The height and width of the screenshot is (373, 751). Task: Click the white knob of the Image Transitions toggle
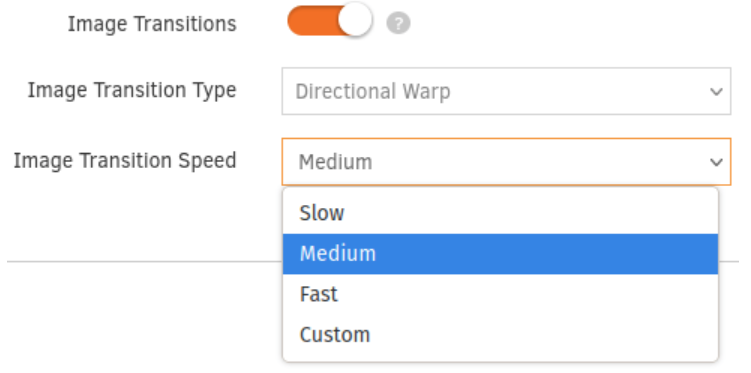(x=355, y=20)
